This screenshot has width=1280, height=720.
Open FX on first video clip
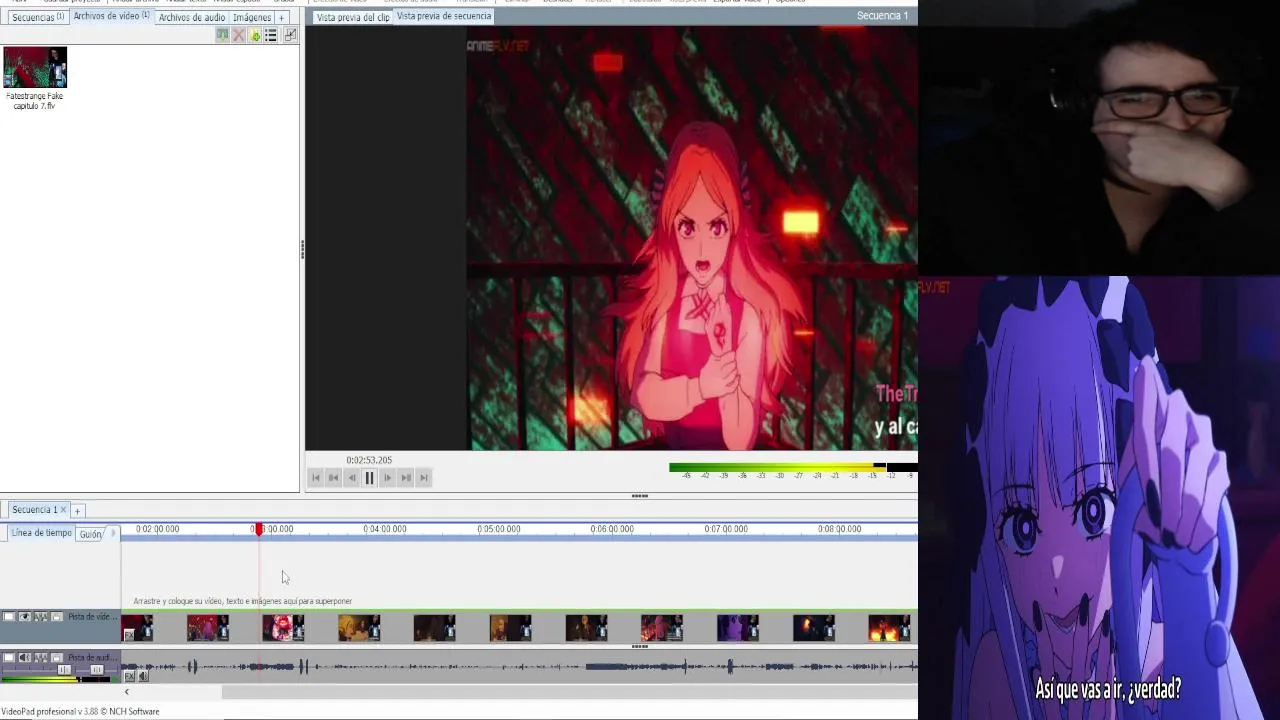[x=129, y=635]
